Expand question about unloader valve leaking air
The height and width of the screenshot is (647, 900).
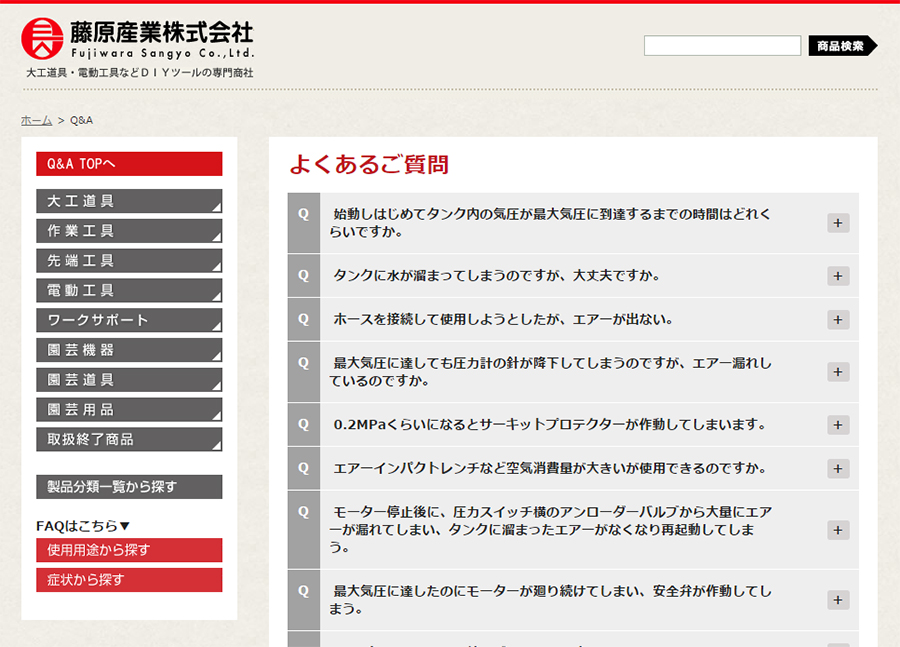(x=838, y=530)
